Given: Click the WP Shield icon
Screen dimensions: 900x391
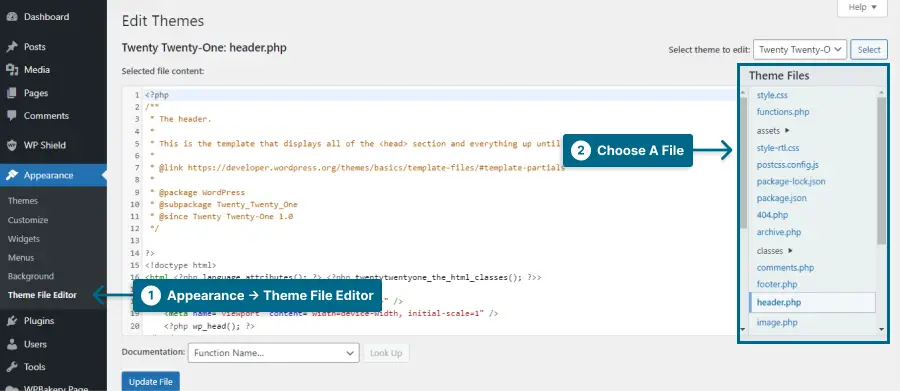Looking at the screenshot, I should 12,145.
